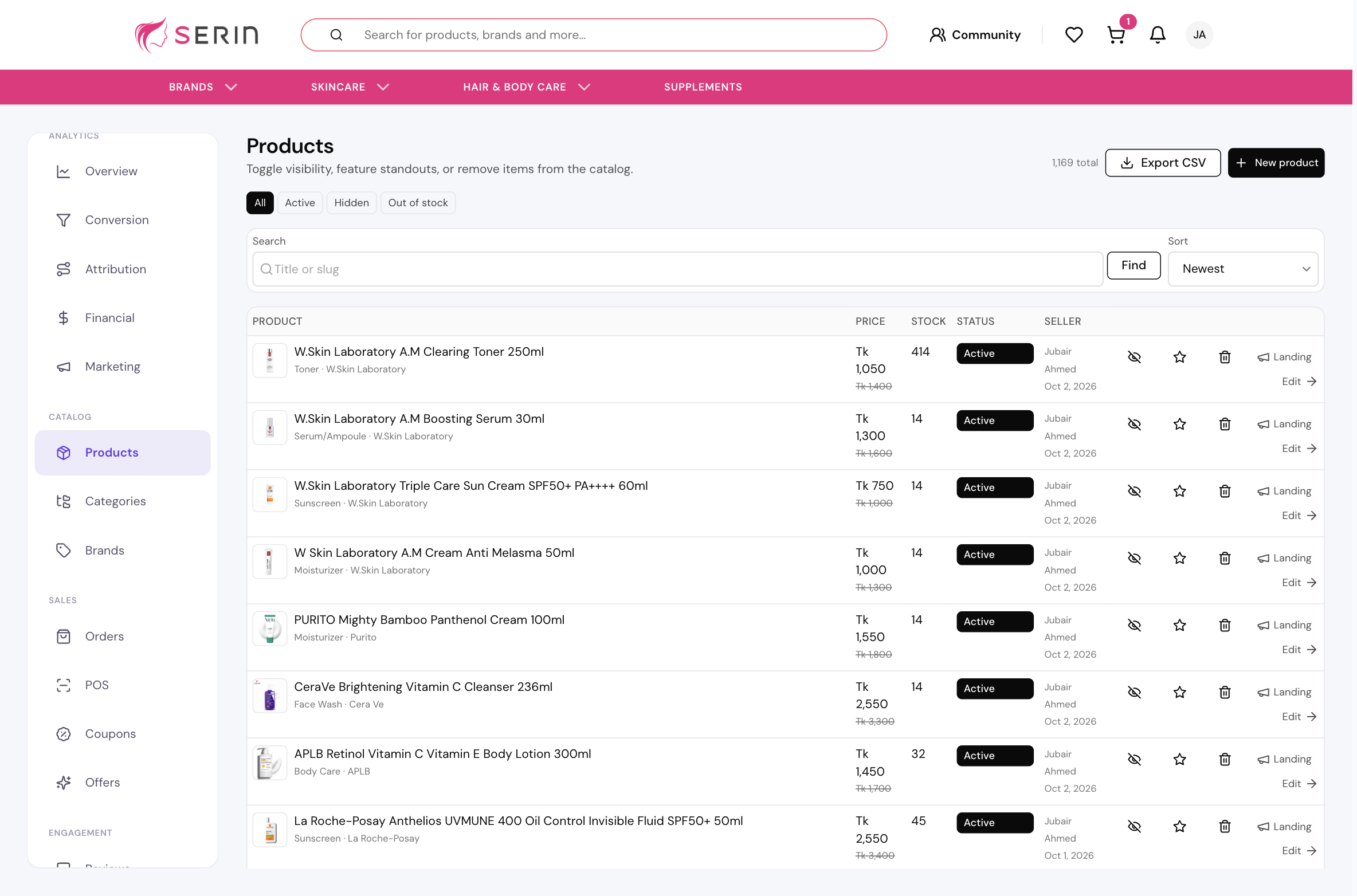Open notifications bell
The width and height of the screenshot is (1357, 896).
click(x=1158, y=35)
